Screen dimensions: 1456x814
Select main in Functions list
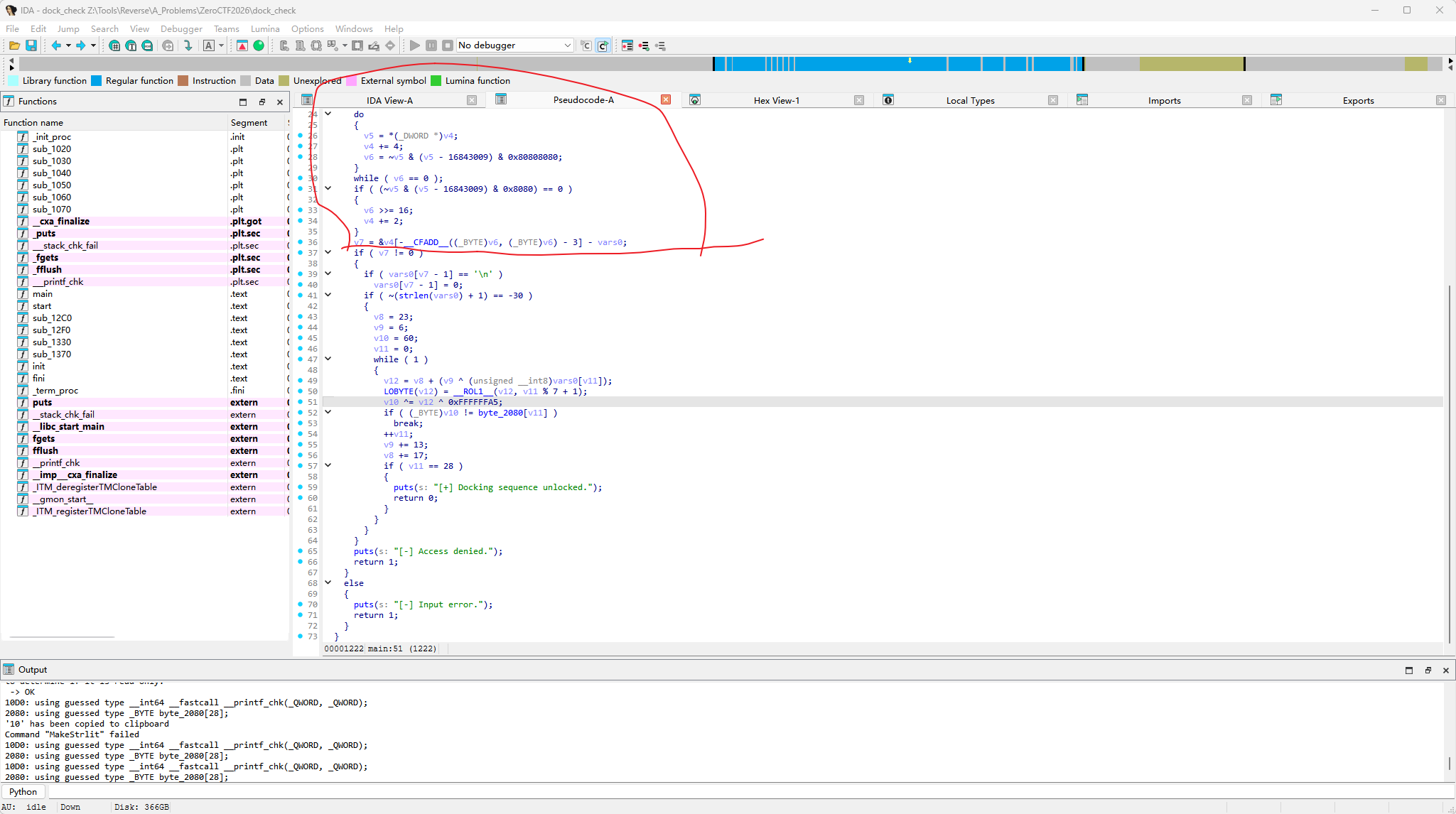coord(43,293)
